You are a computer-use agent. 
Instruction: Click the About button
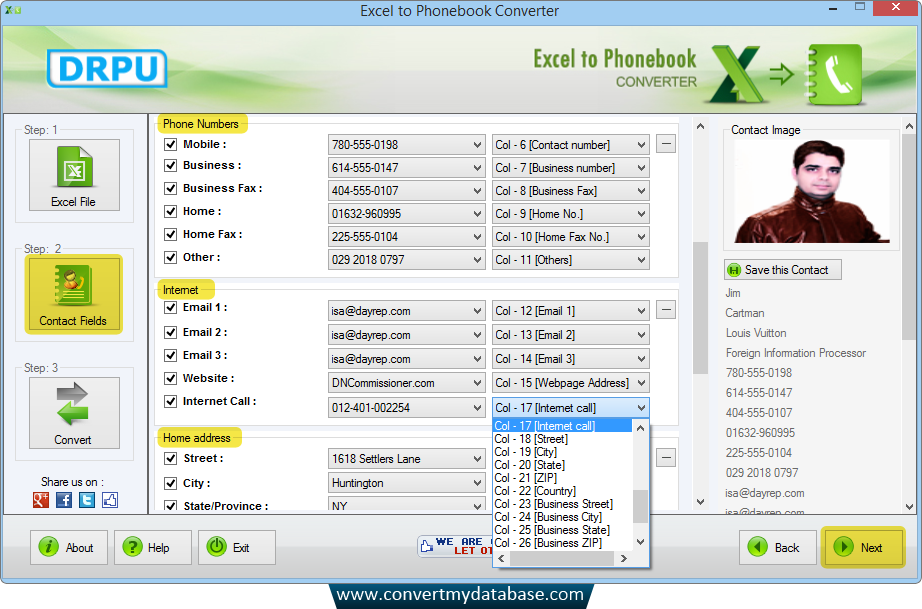pos(69,547)
